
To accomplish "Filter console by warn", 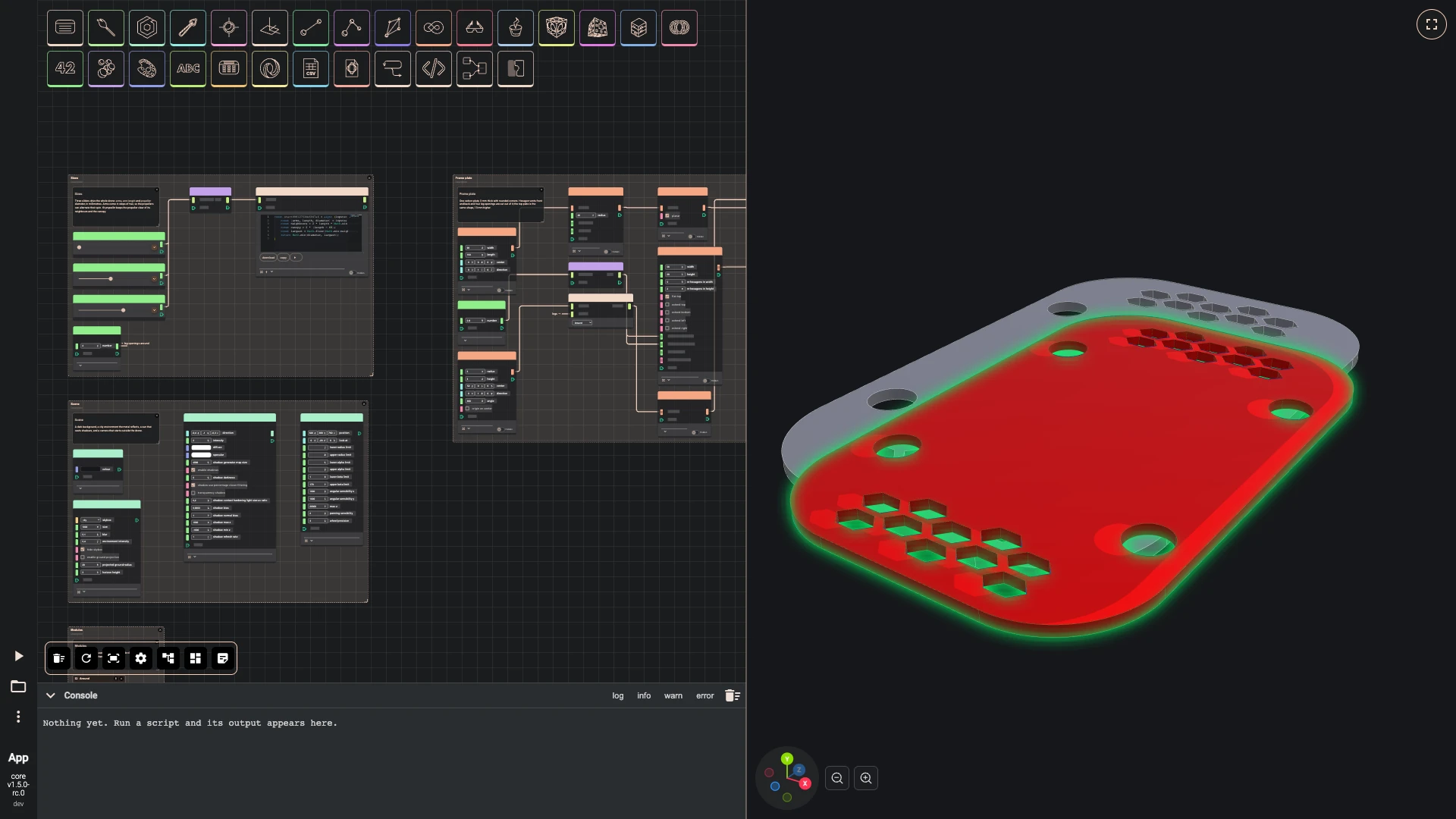I will coord(673,696).
